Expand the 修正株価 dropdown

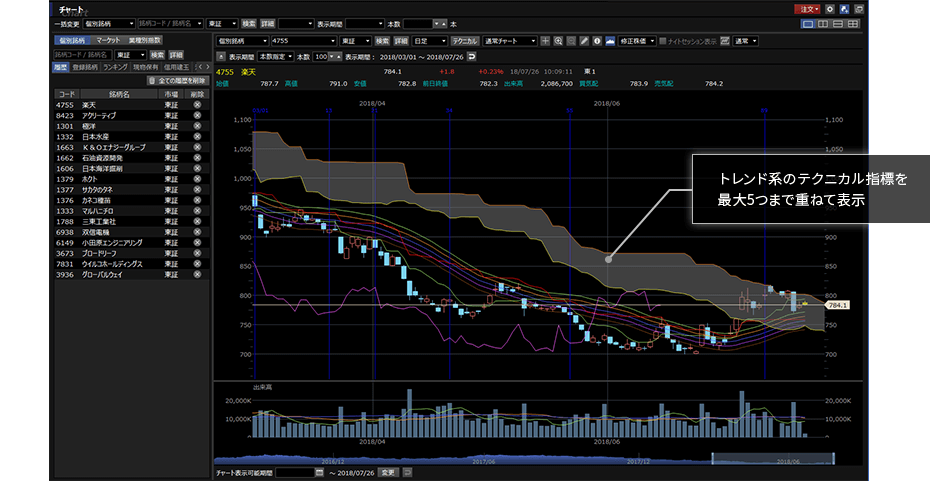point(637,41)
